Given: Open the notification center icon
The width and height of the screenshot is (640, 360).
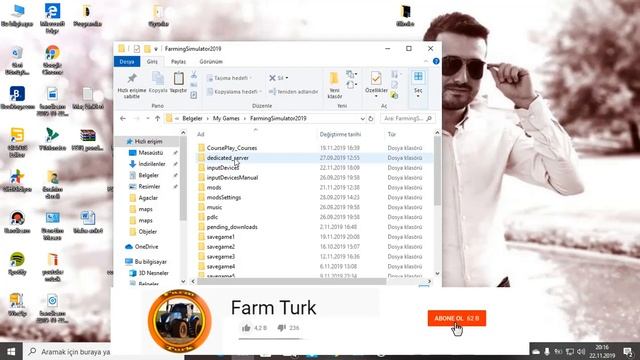Looking at the screenshot, I should pos(629,351).
